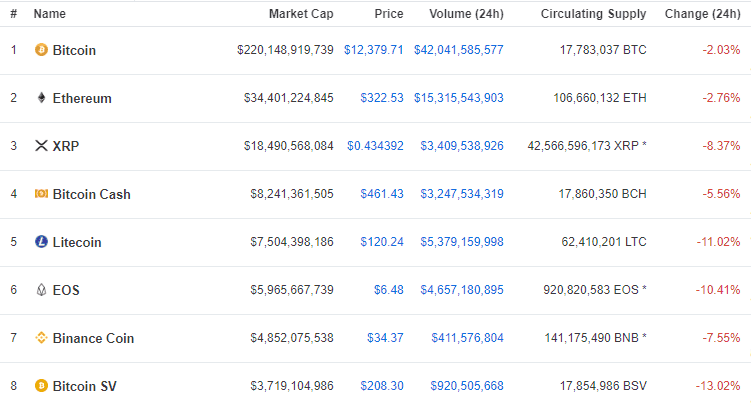This screenshot has height=410, width=751.
Task: Open Bitcoin volume $42,041,585,577
Action: (x=458, y=50)
